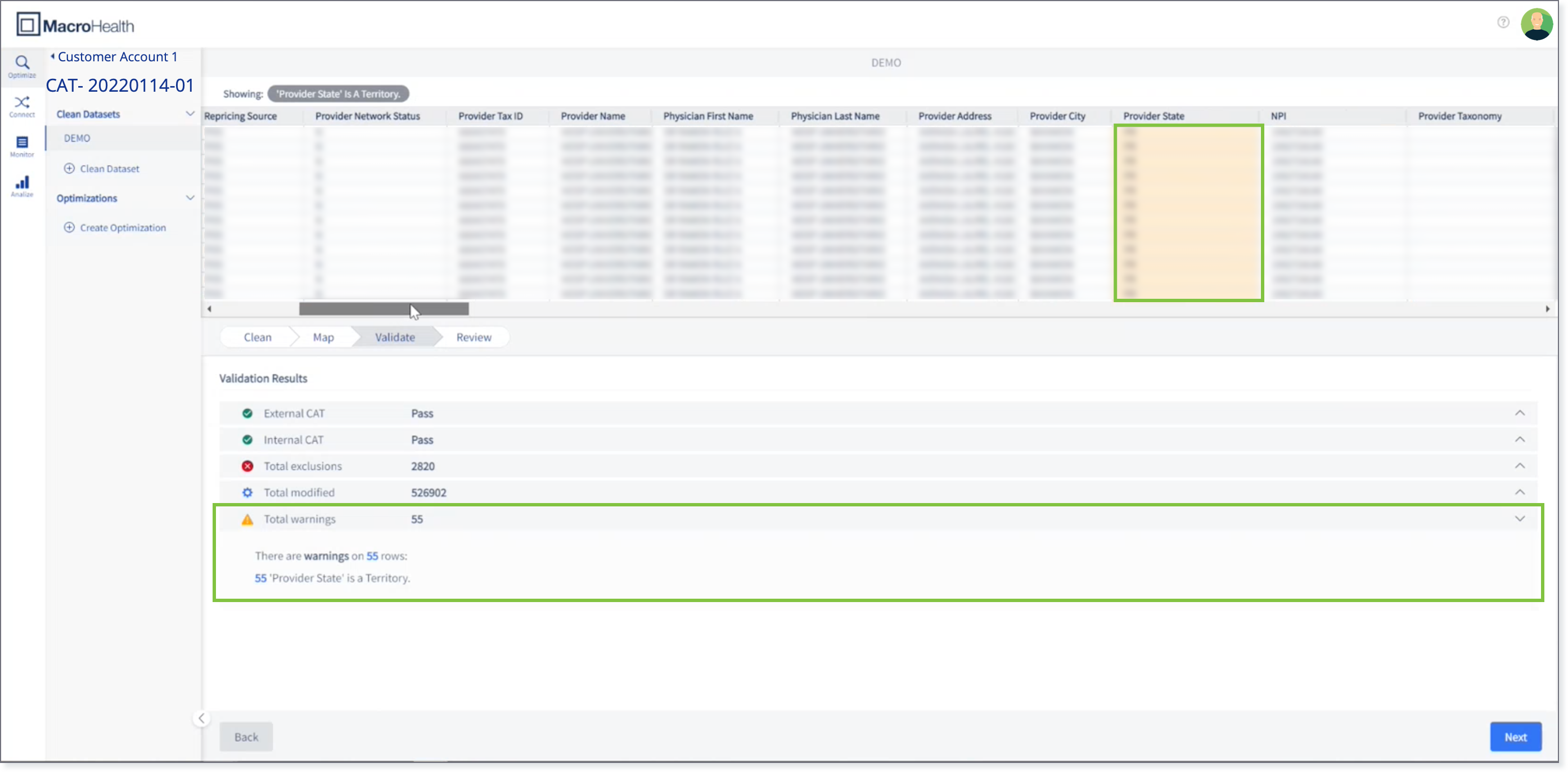This screenshot has height=772, width=1568.
Task: Collapse the sidebar with the round arrow button
Action: [x=201, y=719]
